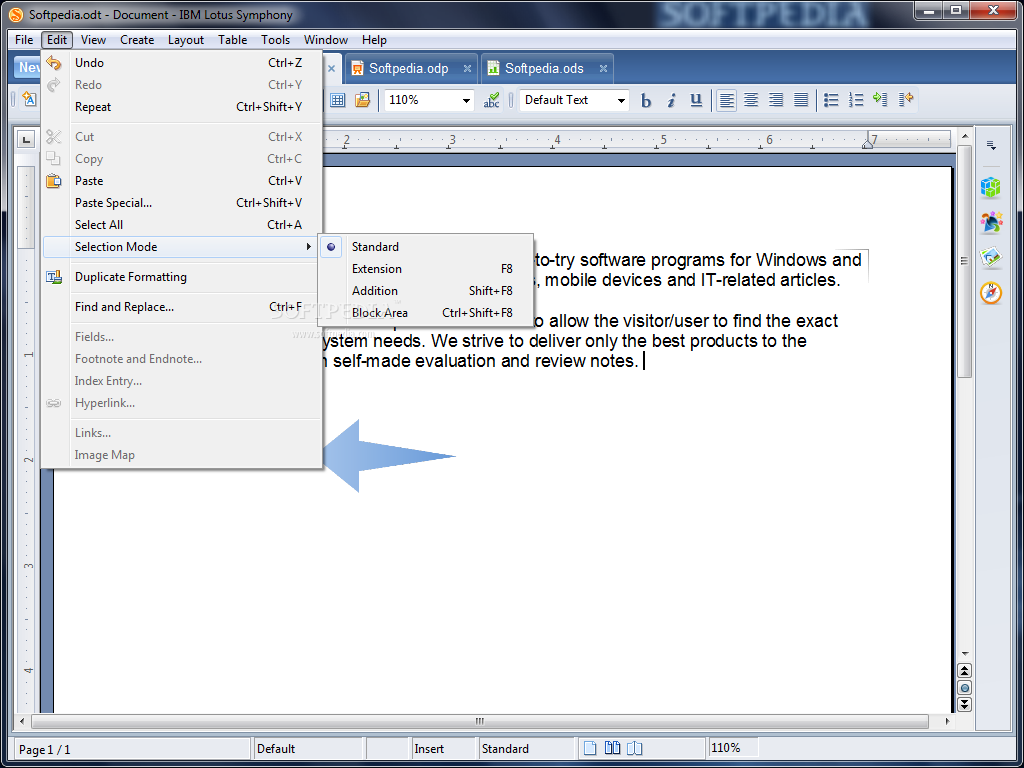Toggle numbered list

[x=856, y=100]
